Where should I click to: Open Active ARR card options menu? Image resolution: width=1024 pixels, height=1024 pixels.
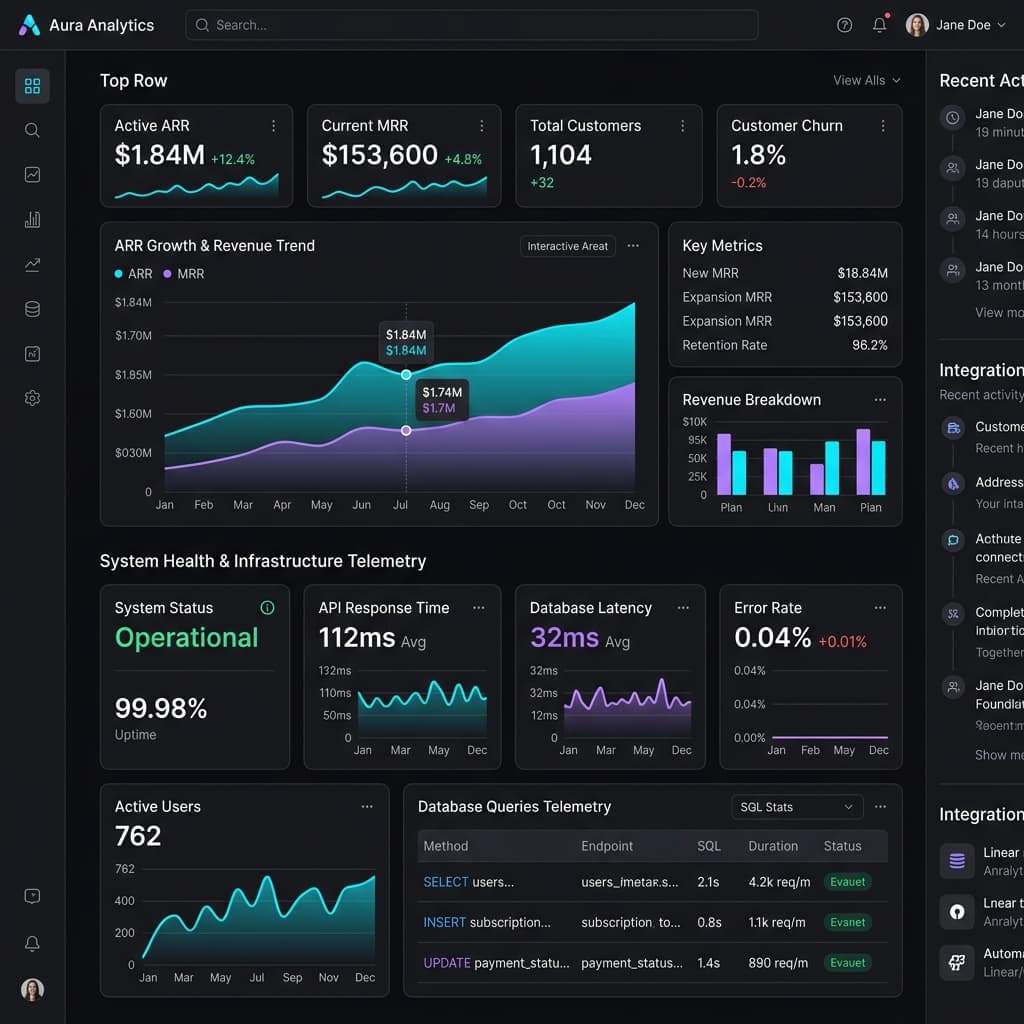[x=273, y=125]
